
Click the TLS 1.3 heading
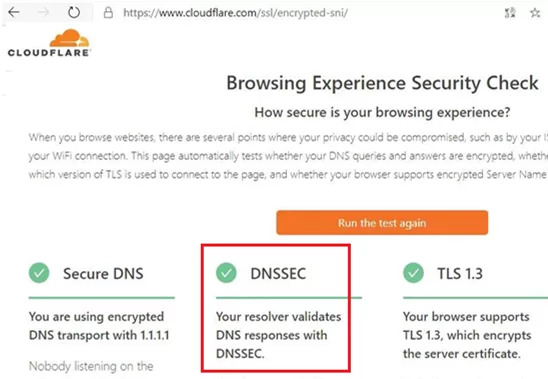(x=460, y=273)
